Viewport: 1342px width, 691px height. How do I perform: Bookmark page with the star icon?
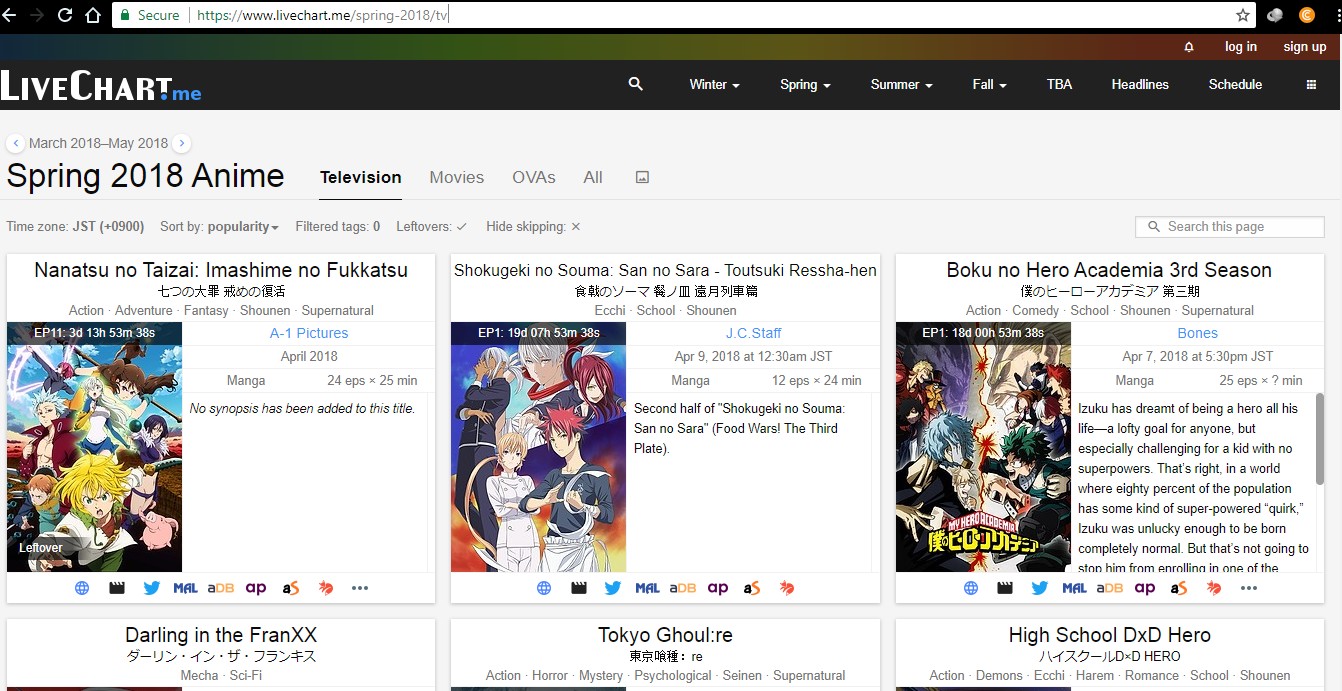click(x=1243, y=15)
